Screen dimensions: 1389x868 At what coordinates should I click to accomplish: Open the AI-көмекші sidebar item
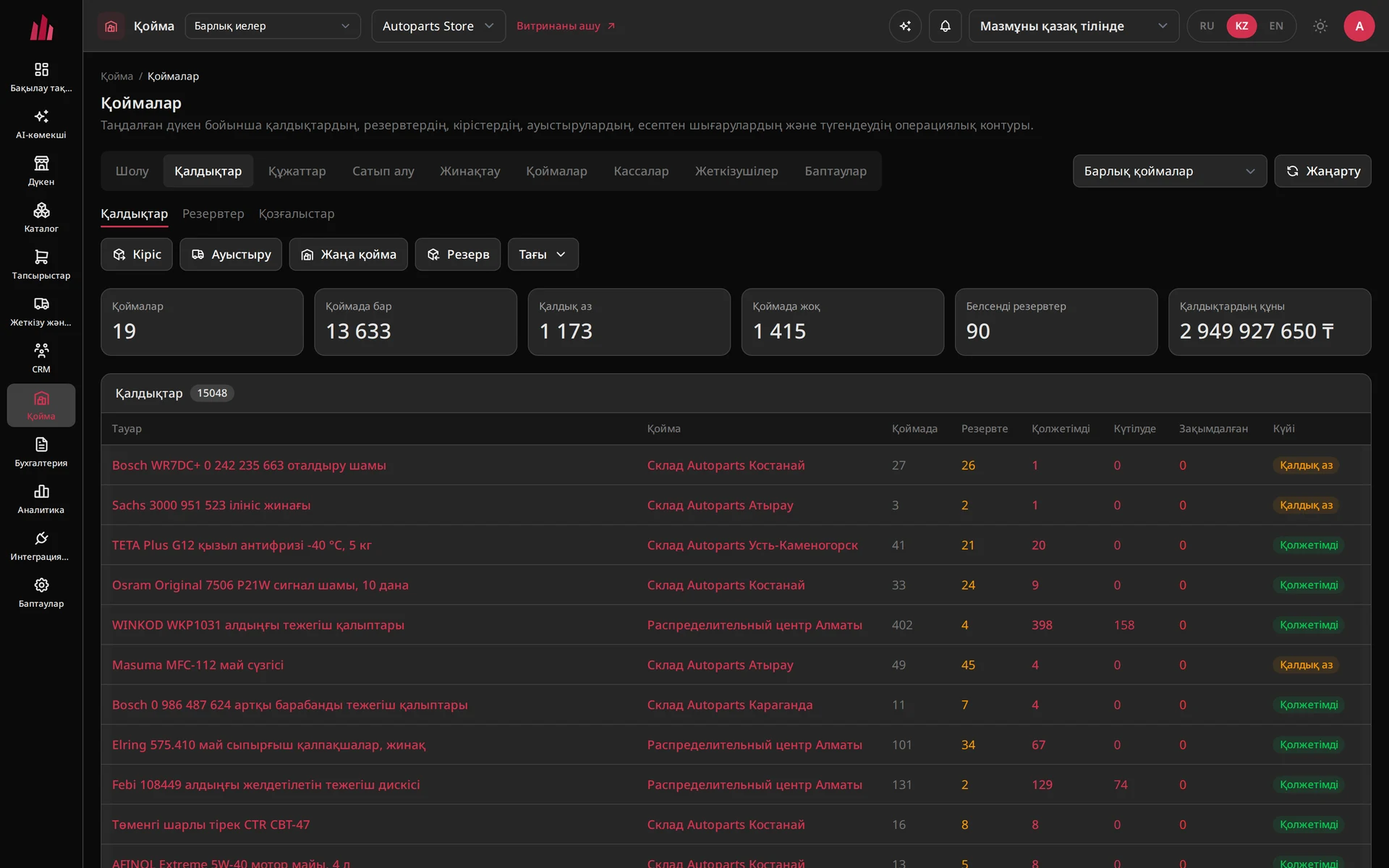click(41, 124)
